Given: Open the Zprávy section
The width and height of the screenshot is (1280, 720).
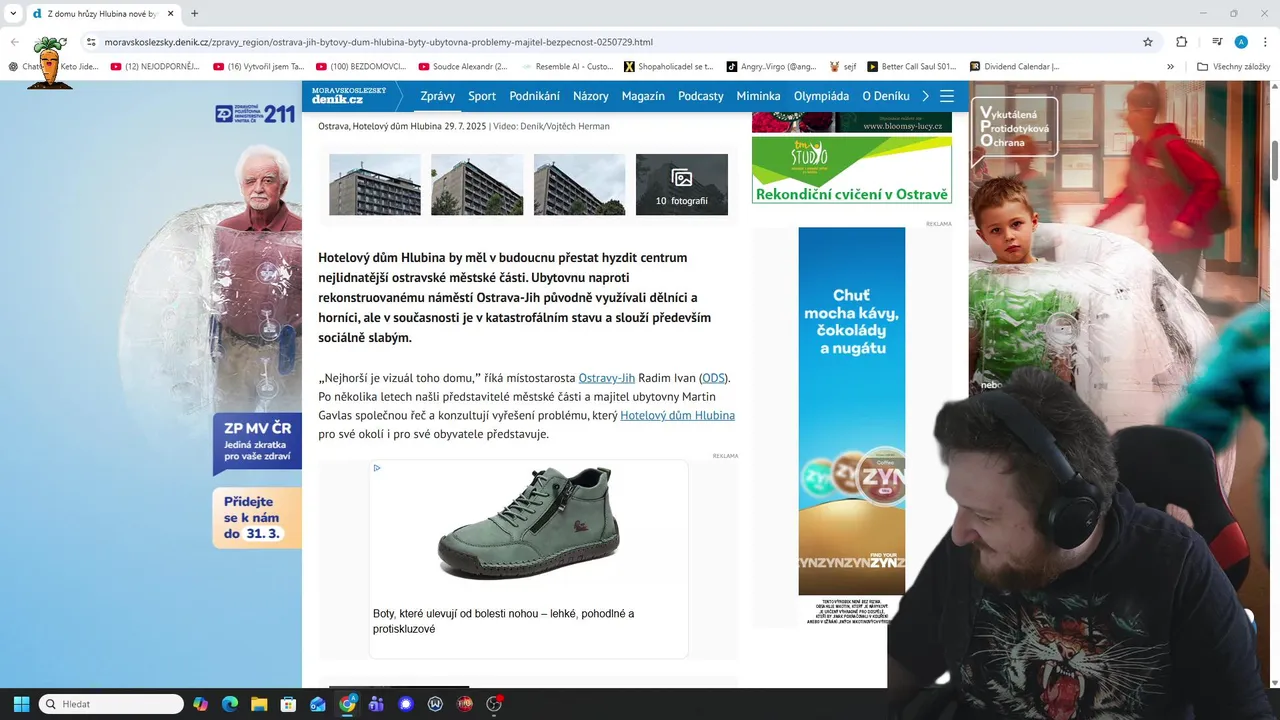Looking at the screenshot, I should click(x=438, y=96).
